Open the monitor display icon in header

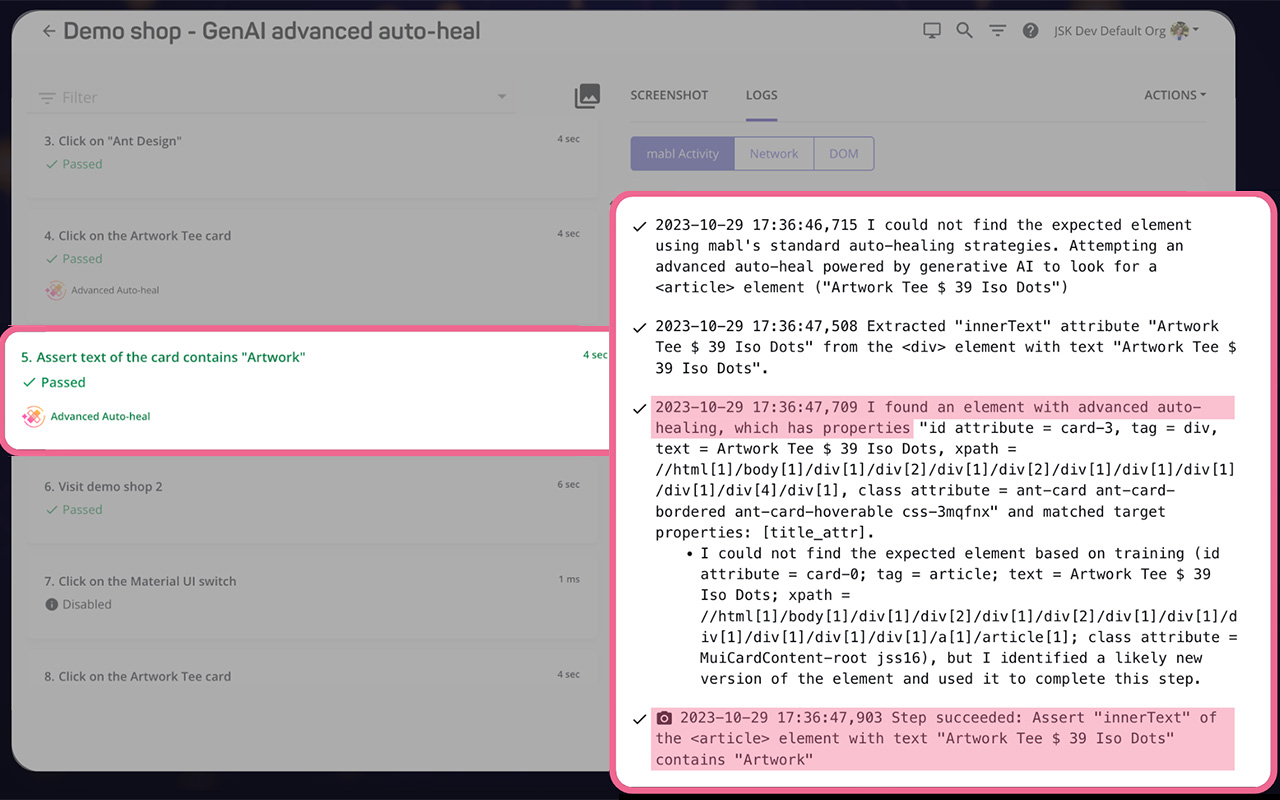[931, 31]
